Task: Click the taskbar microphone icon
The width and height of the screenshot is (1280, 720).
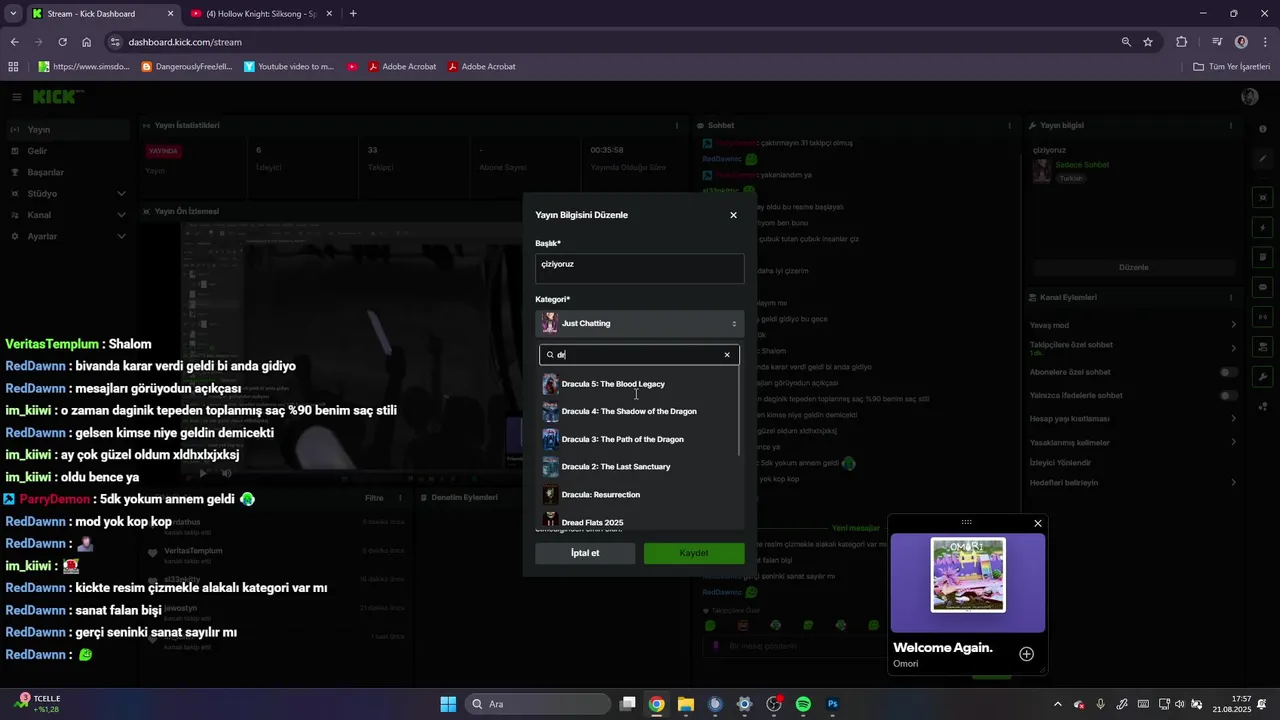Action: pyautogui.click(x=1100, y=704)
